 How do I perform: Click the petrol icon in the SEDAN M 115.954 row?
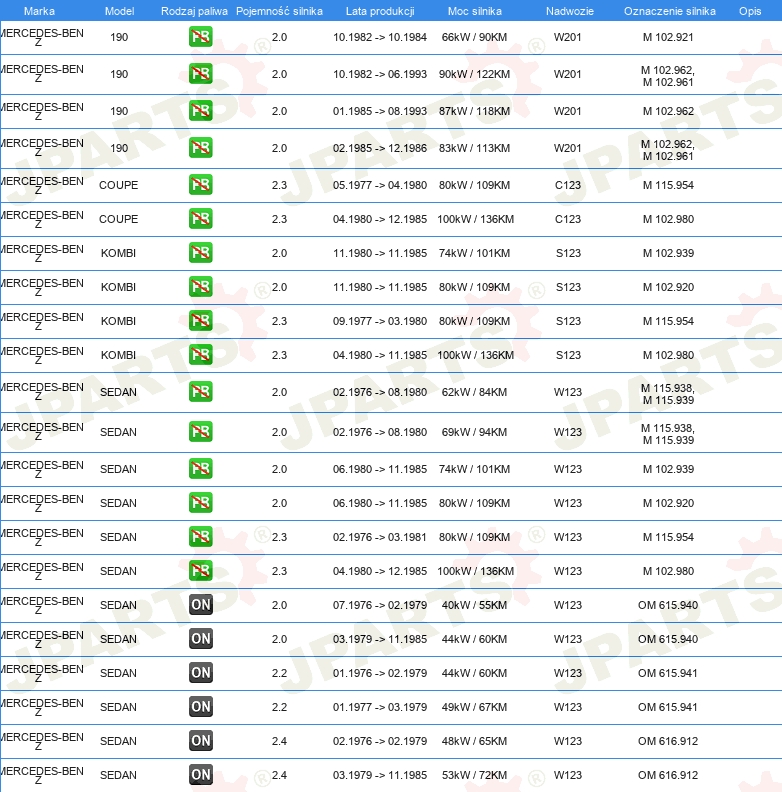pyautogui.click(x=201, y=537)
